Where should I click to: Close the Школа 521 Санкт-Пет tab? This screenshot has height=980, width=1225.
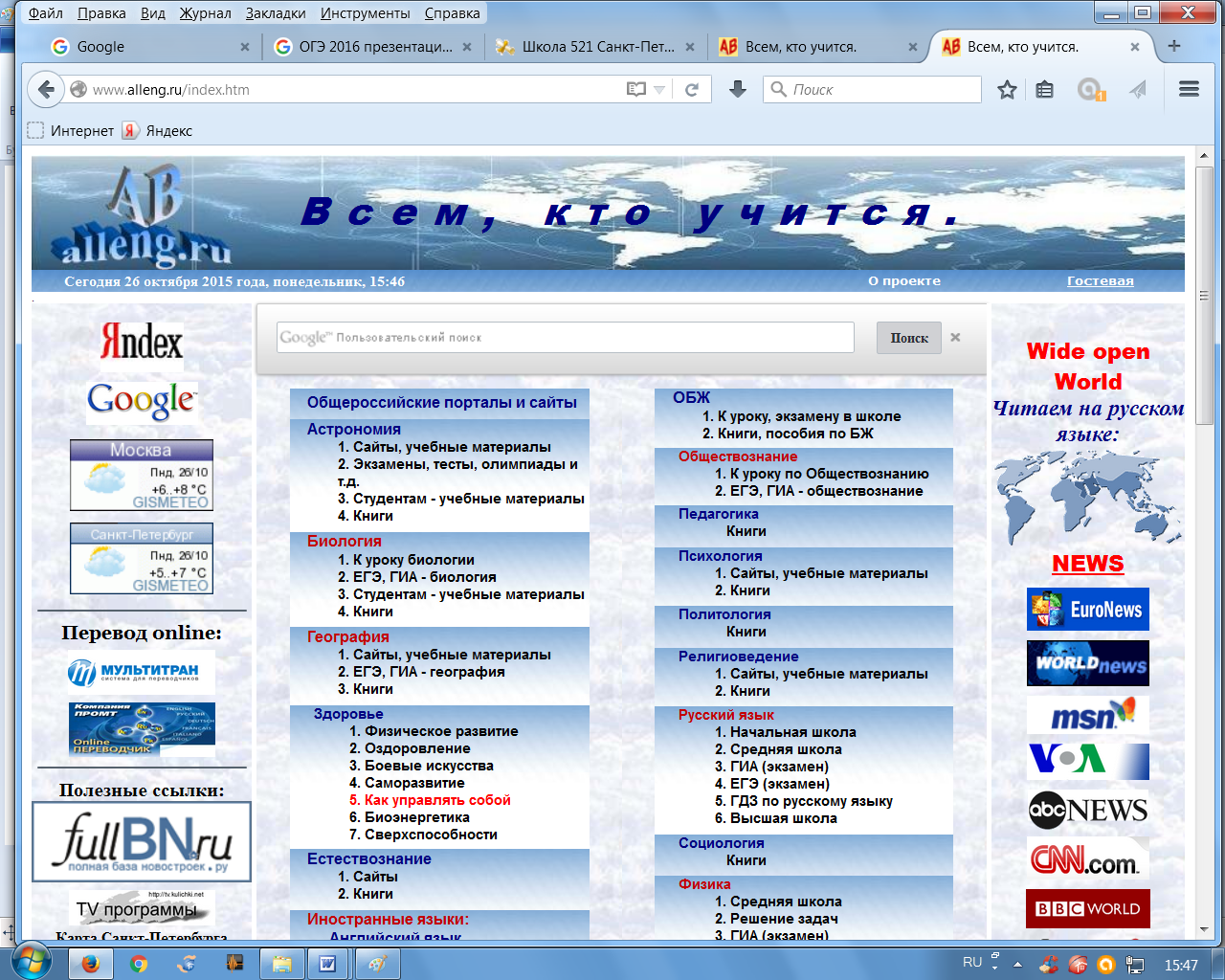click(690, 47)
